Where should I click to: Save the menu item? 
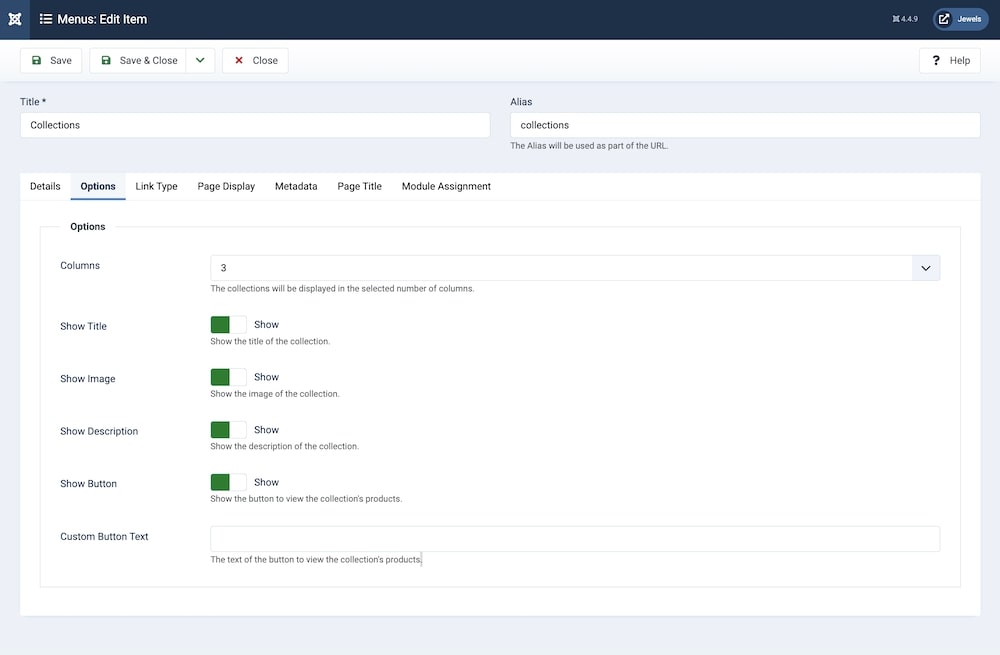pyautogui.click(x=51, y=60)
